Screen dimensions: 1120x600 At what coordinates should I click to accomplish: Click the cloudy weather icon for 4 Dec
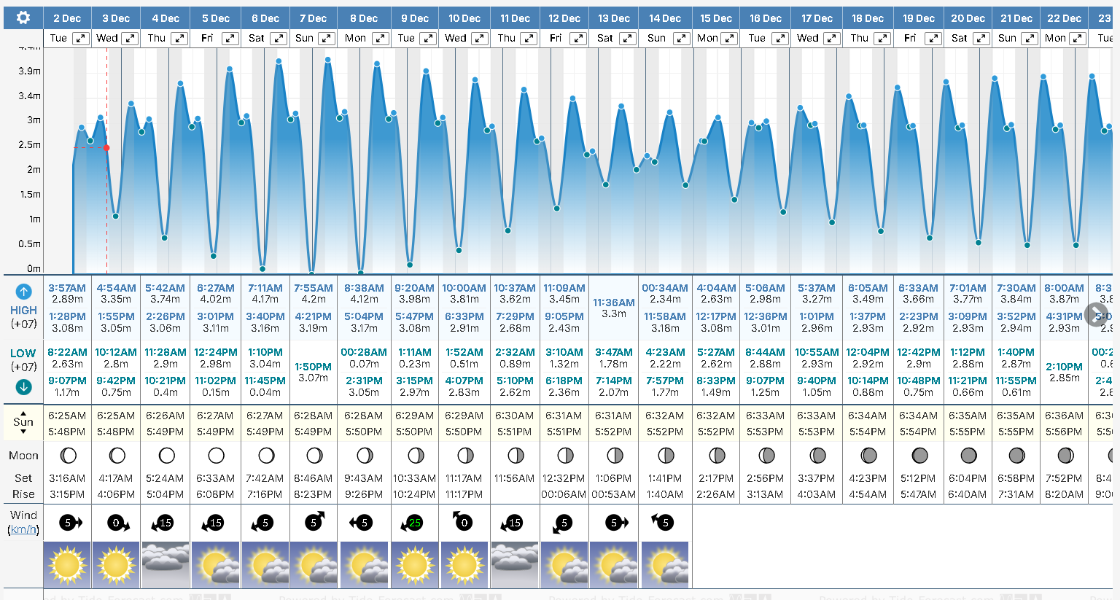[165, 565]
